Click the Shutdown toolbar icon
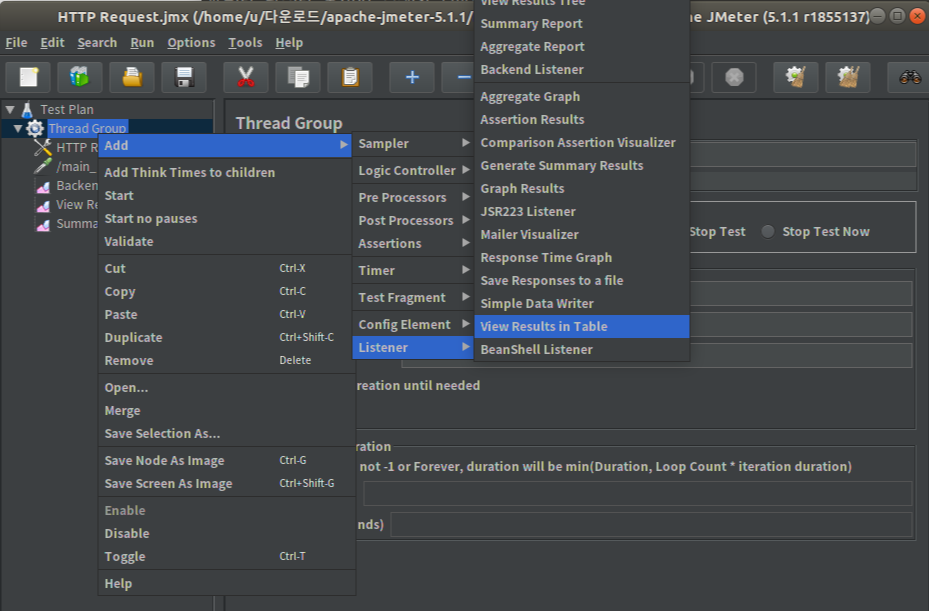This screenshot has height=611, width=929. pos(734,77)
